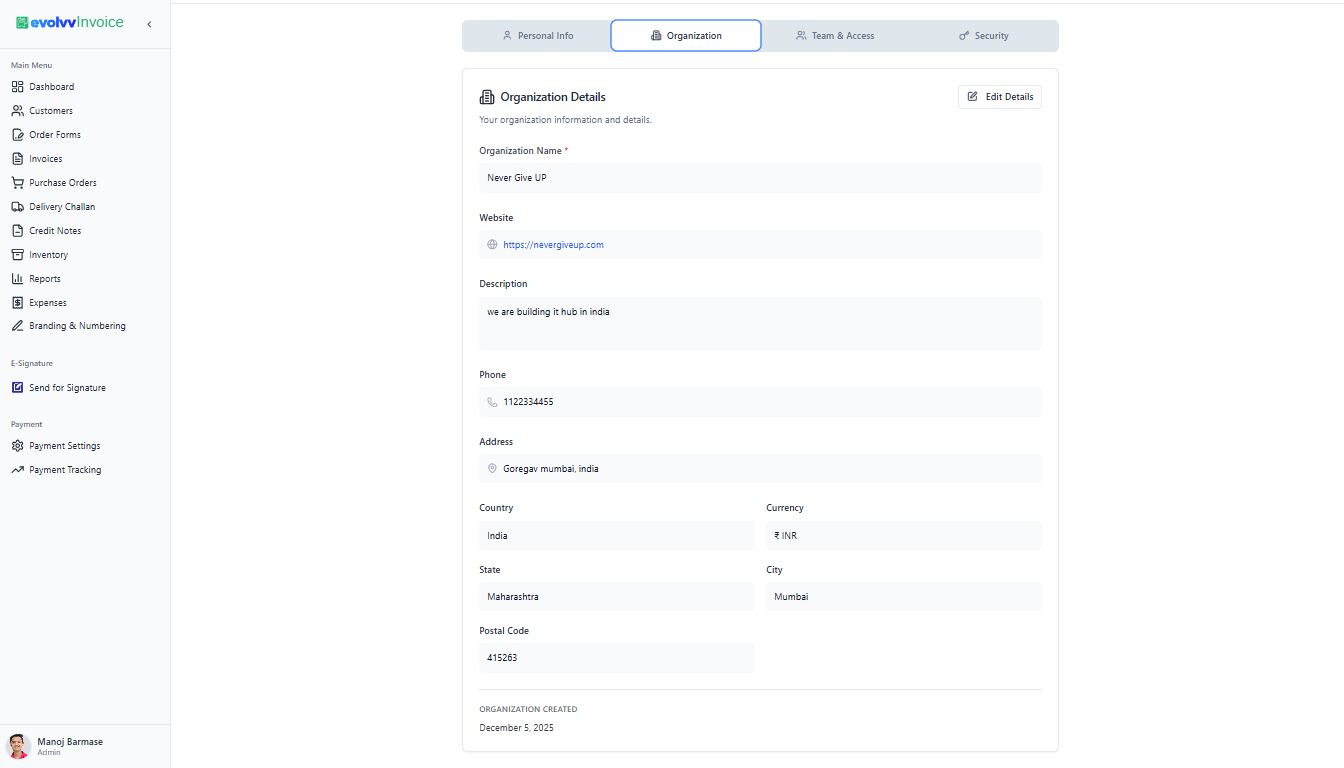Click the Branding & Numbering pen icon
The height and width of the screenshot is (768, 1344).
(17, 326)
